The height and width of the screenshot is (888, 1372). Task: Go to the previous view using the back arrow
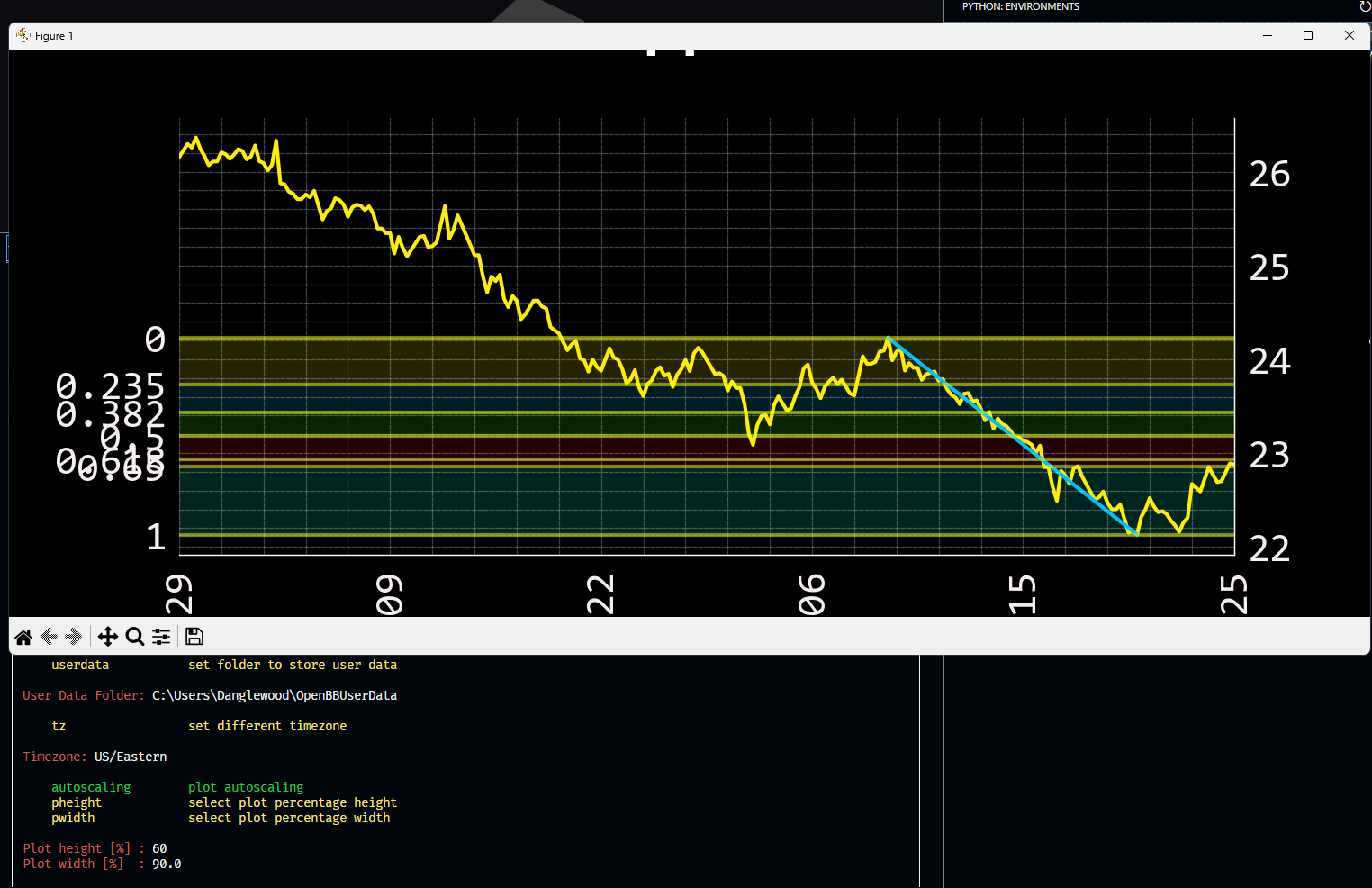(49, 637)
